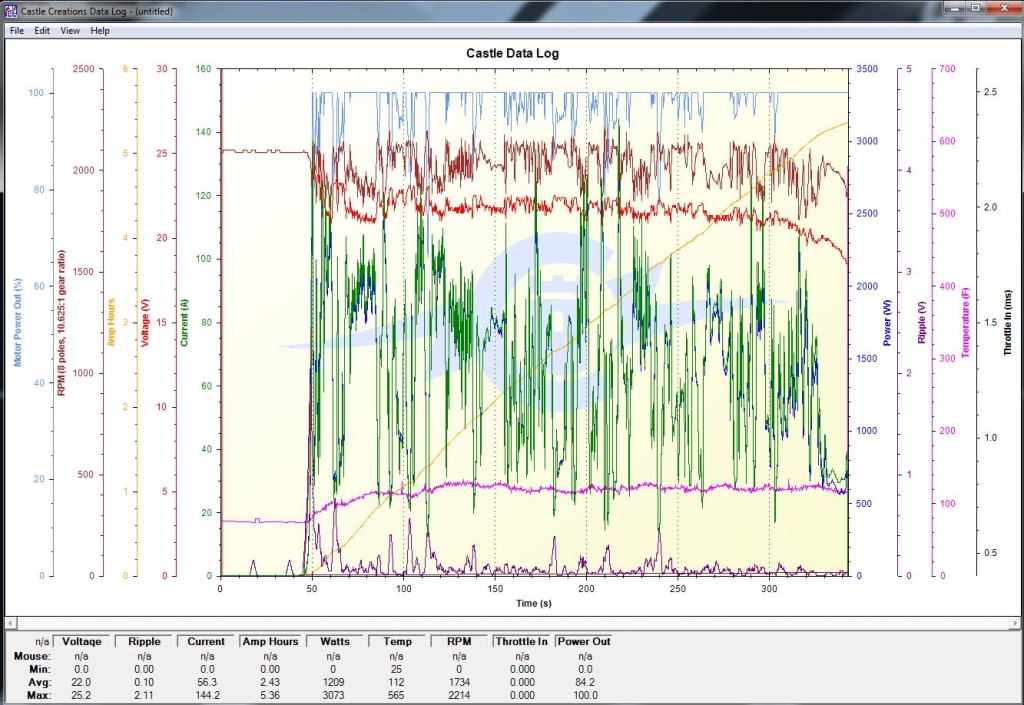1024x705 pixels.
Task: Click the 700 tick on the Temperature axis
Action: (947, 69)
